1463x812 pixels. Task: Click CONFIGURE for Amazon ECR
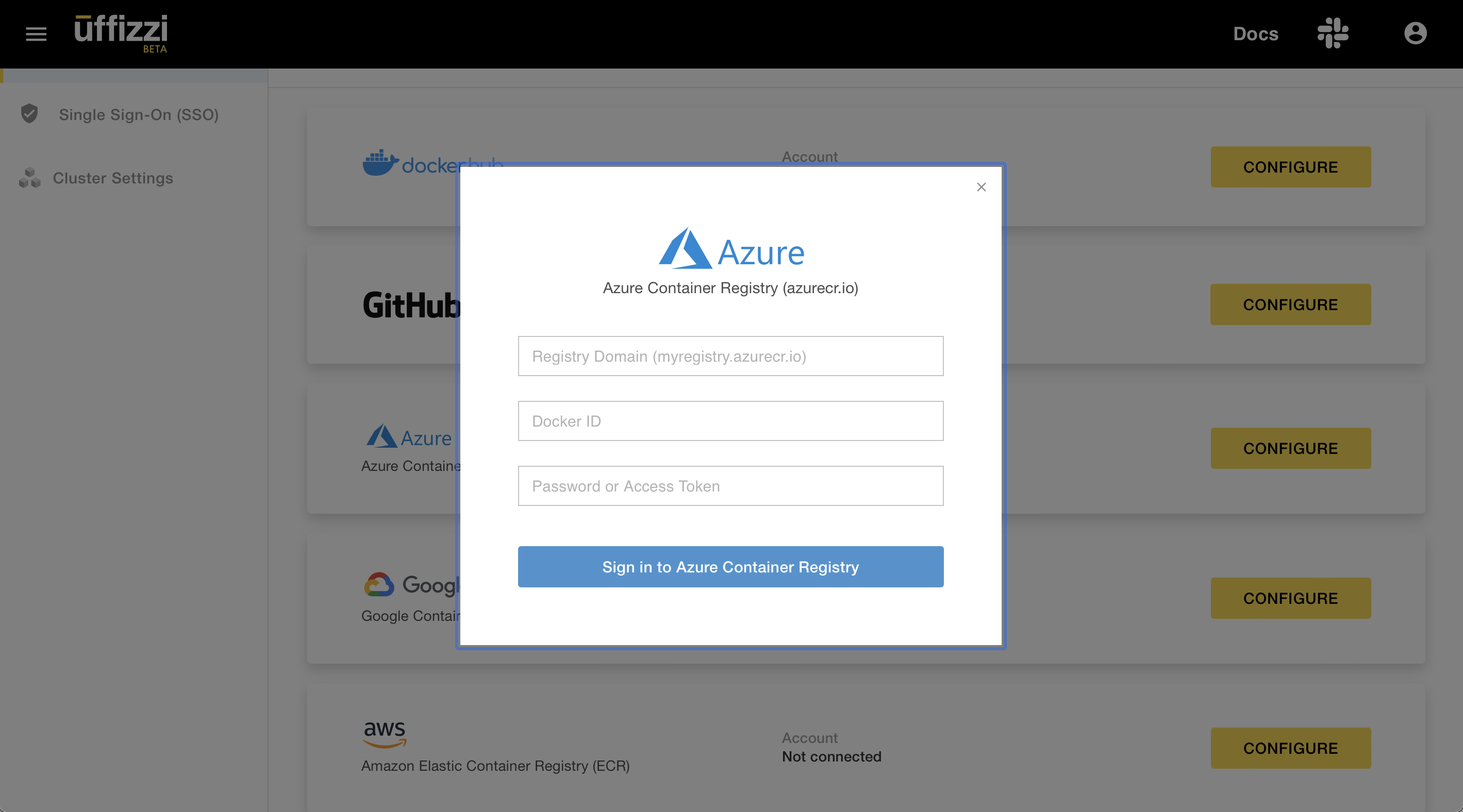click(x=1290, y=748)
